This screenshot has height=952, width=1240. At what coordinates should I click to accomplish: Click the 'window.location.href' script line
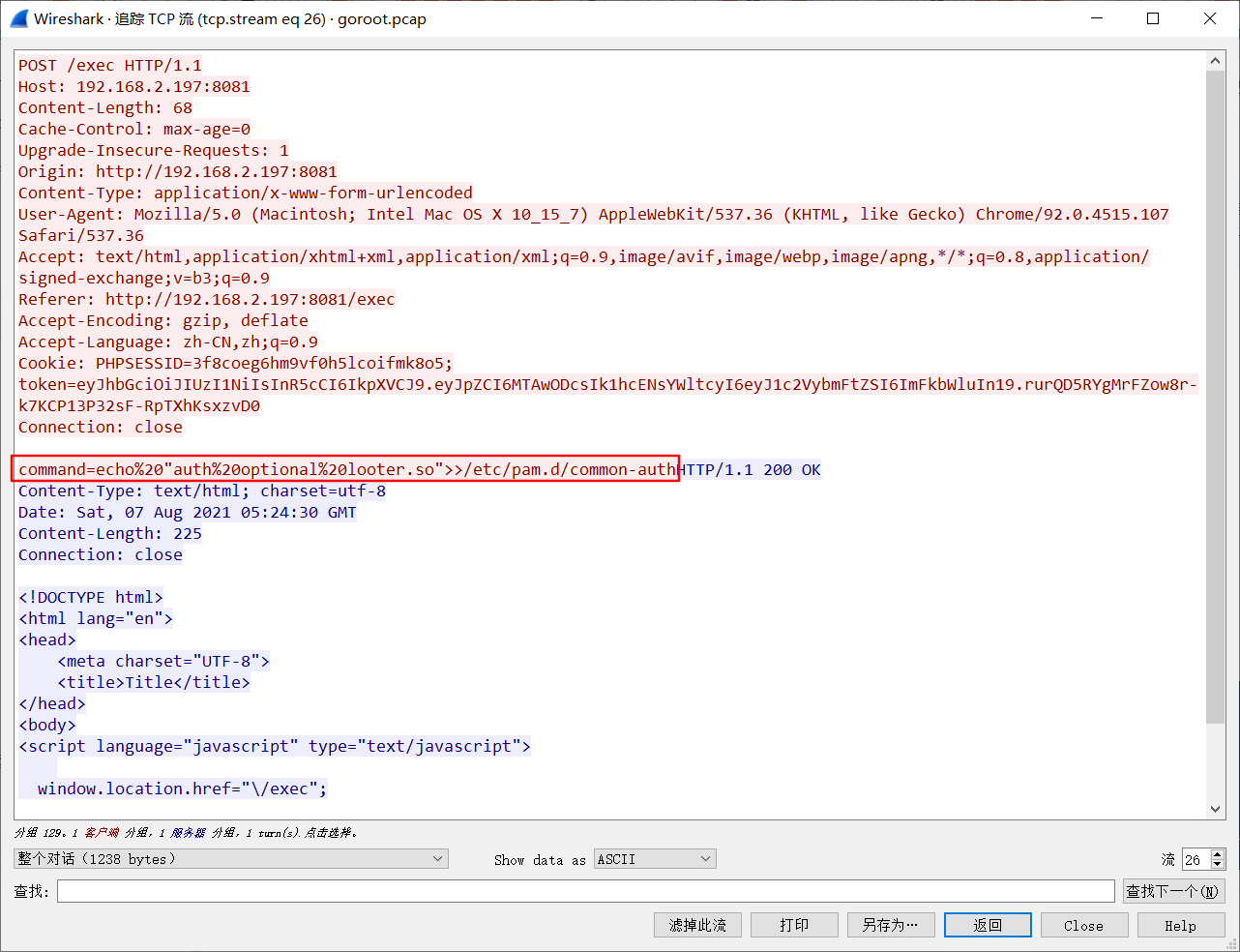click(183, 788)
